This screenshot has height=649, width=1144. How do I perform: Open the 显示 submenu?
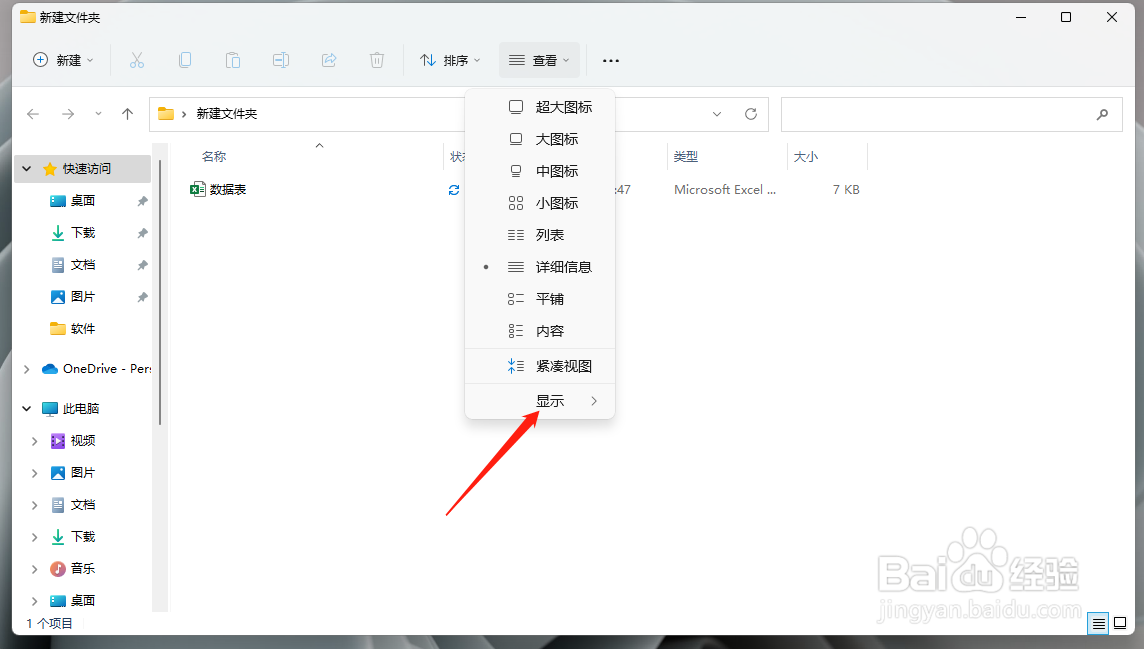550,400
